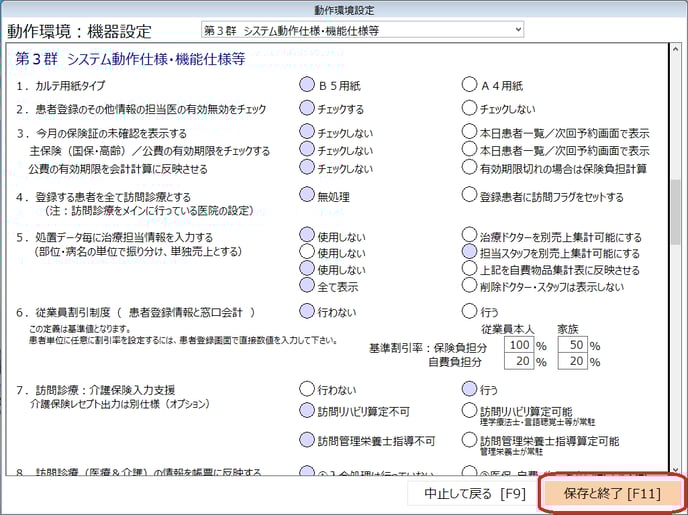Image resolution: width=688 pixels, height=515 pixels.
Task: Click 保存と終了 [F11] button
Action: [x=613, y=493]
